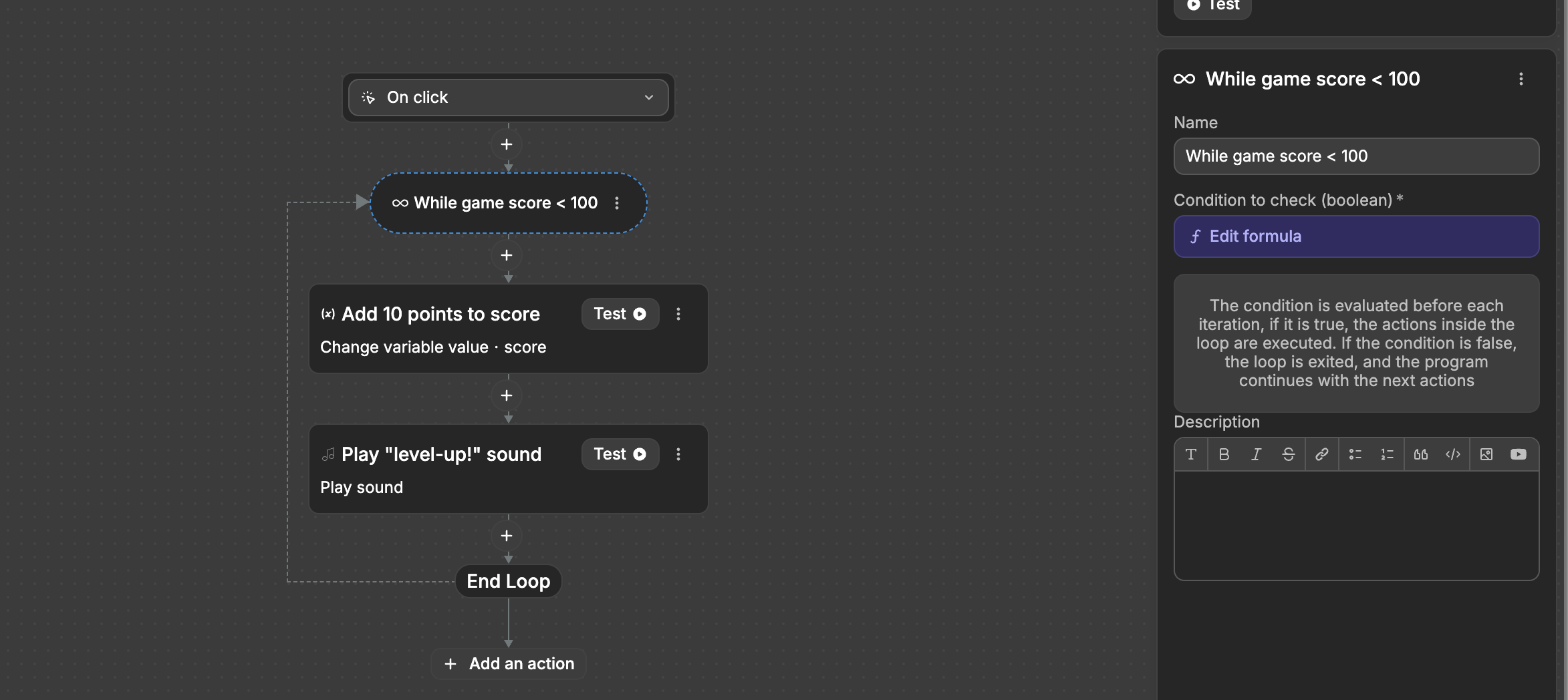This screenshot has height=700, width=1568.
Task: Insert a numbered list into description
Action: tap(1387, 454)
